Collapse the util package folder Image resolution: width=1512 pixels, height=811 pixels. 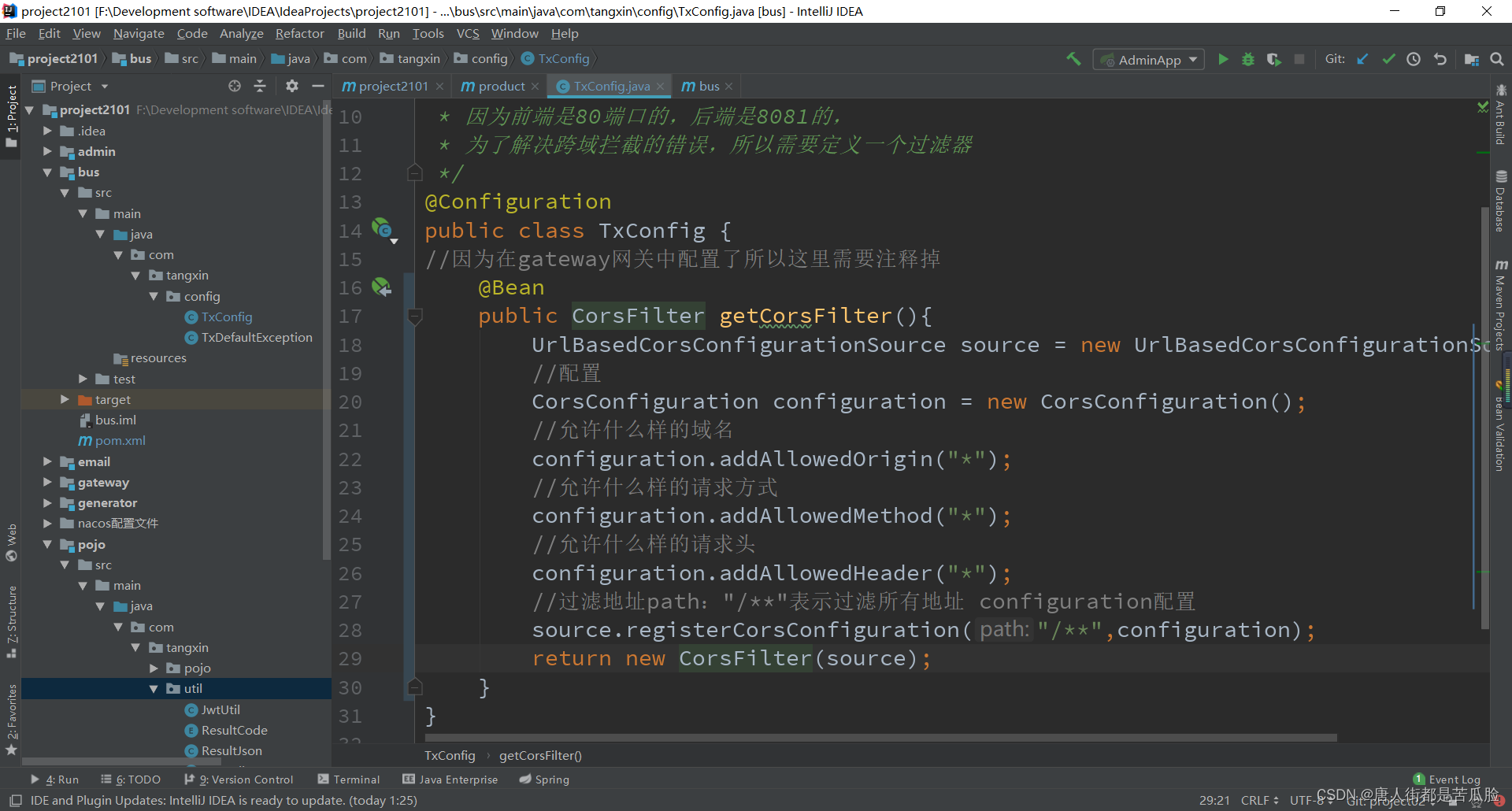(154, 688)
